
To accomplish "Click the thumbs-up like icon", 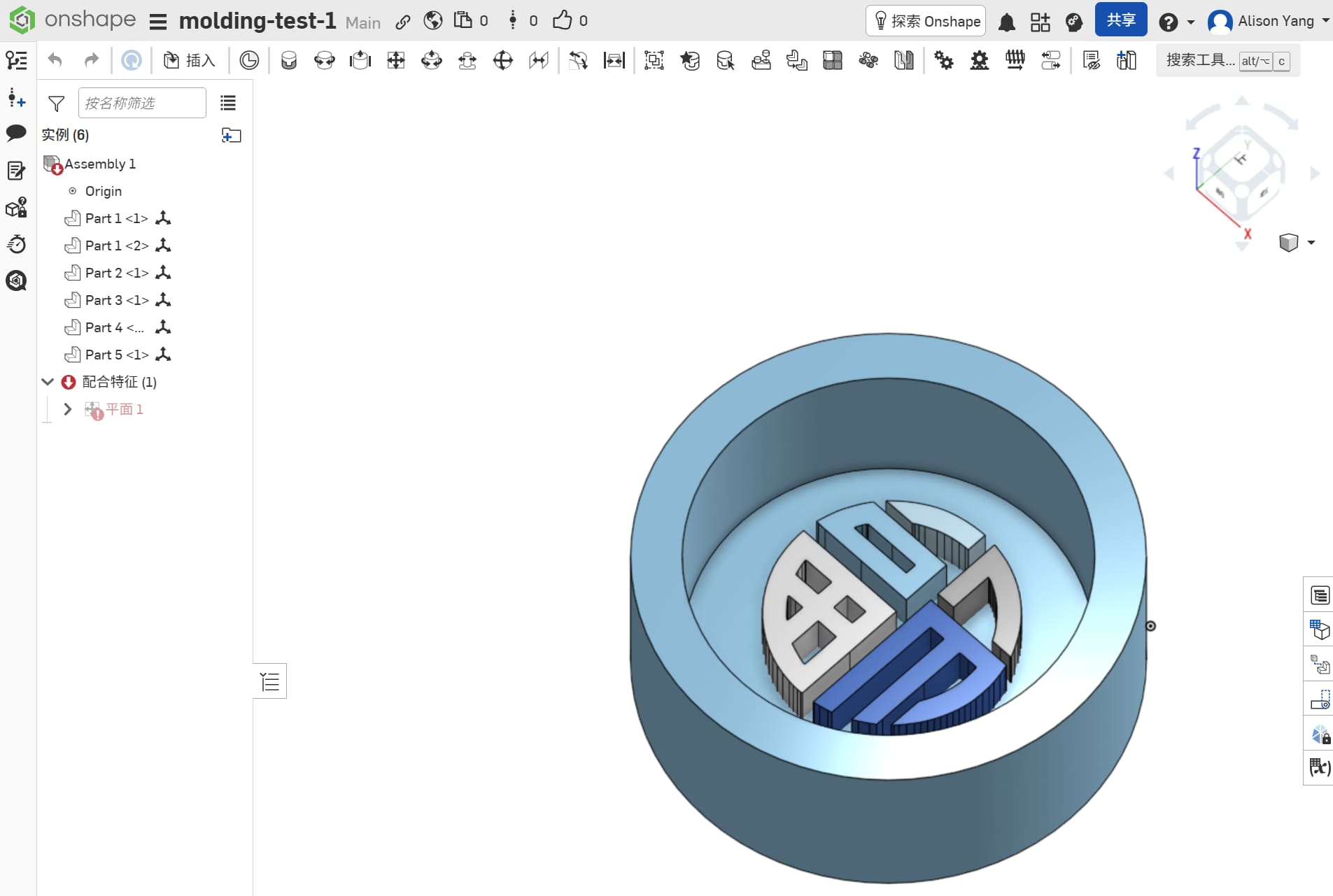I will tap(562, 20).
